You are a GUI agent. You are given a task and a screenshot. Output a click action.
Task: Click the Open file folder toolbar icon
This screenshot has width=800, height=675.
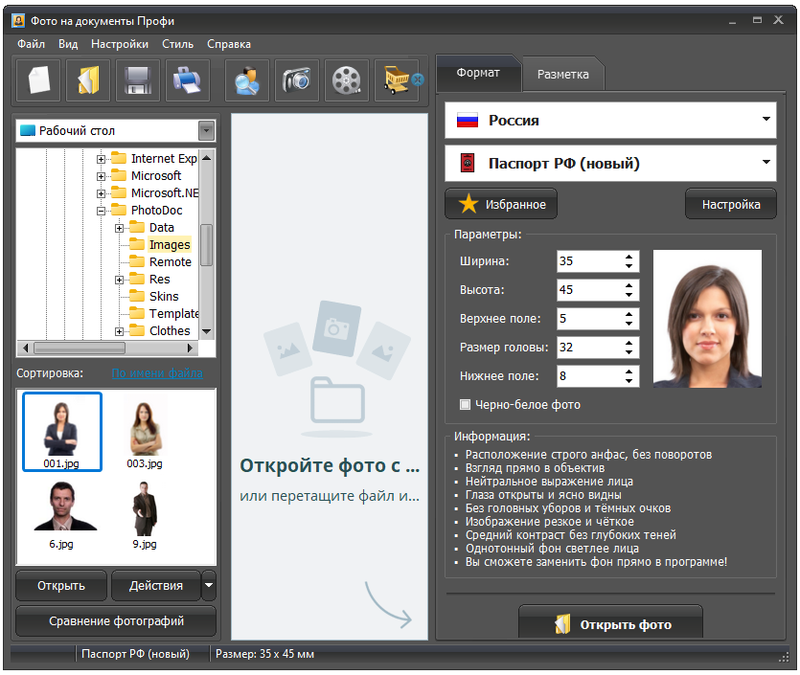pyautogui.click(x=88, y=80)
